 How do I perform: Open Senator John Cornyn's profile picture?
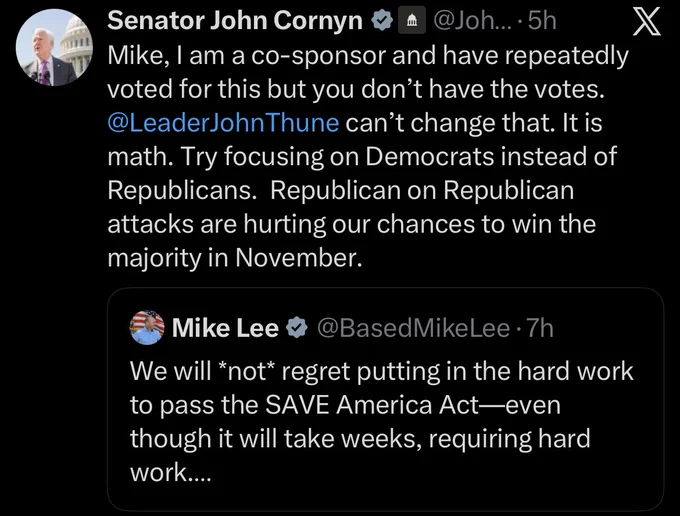pyautogui.click(x=54, y=47)
